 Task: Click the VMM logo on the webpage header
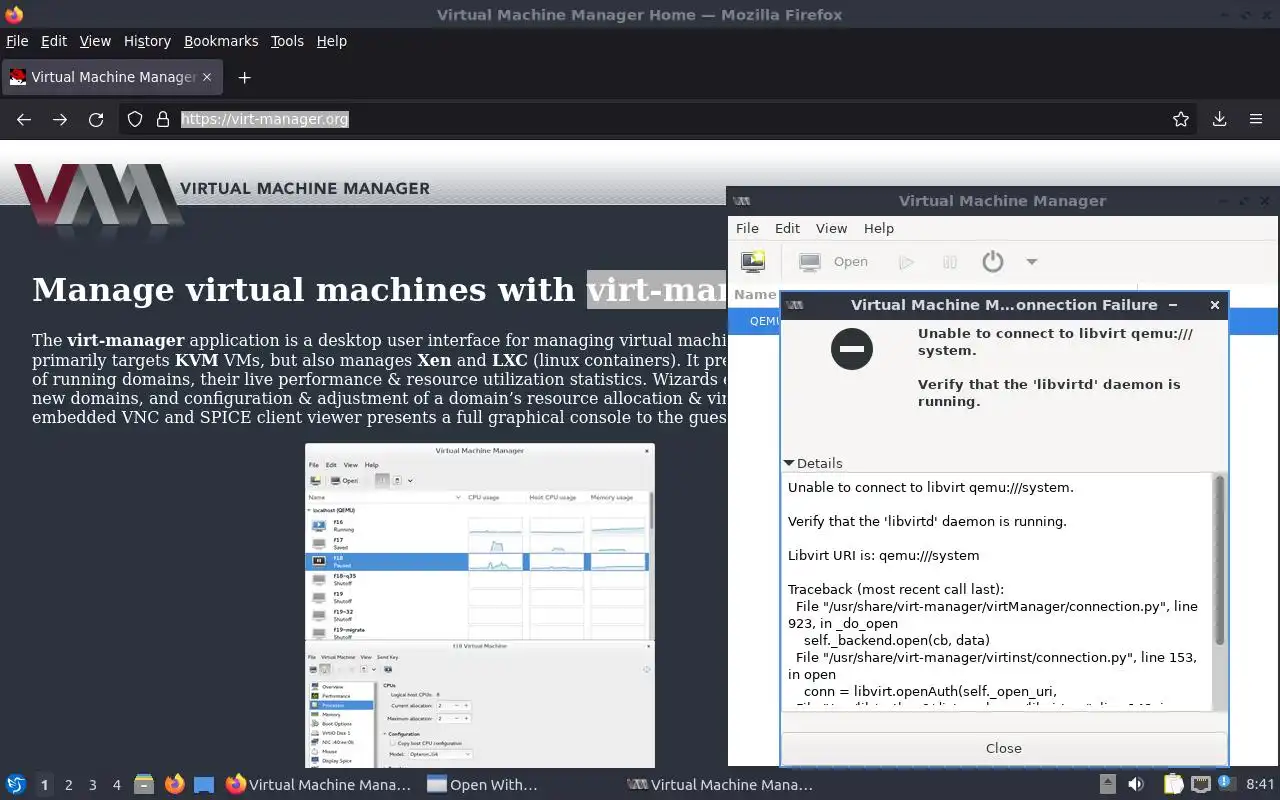98,195
